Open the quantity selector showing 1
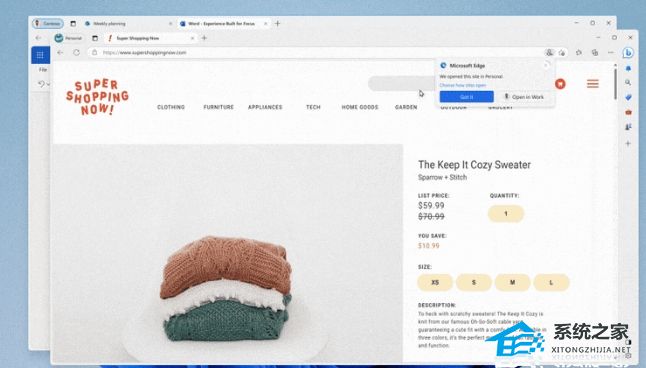Image resolution: width=646 pixels, height=368 pixels. 506,213
